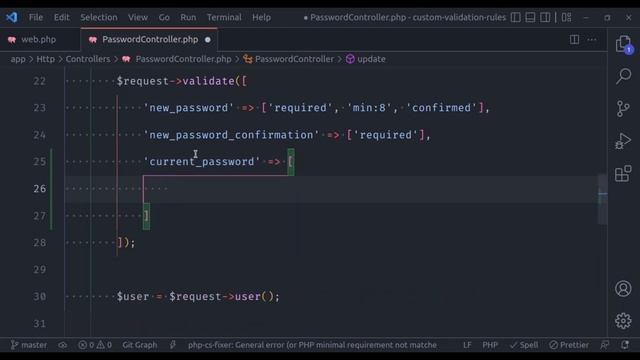Open the Accounts menu icon
Viewport: 640px width, 360px height.
pyautogui.click(x=623, y=289)
